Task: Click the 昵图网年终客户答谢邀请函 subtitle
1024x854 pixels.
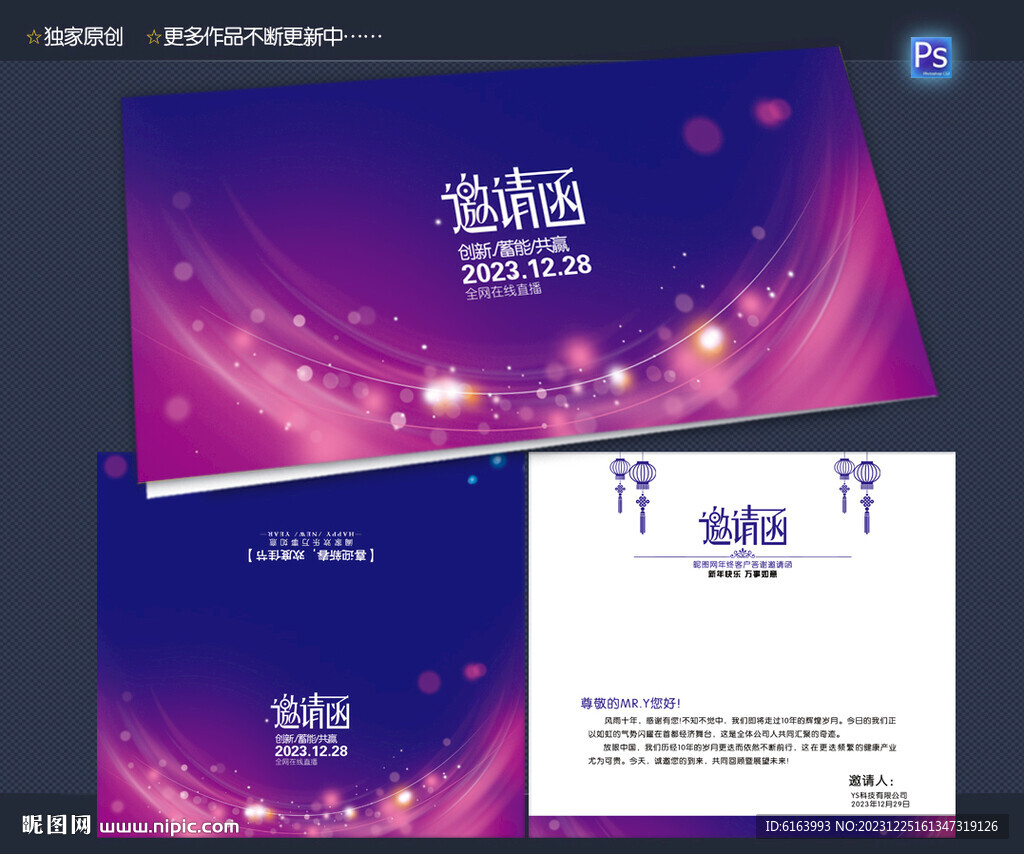Action: pos(743,564)
